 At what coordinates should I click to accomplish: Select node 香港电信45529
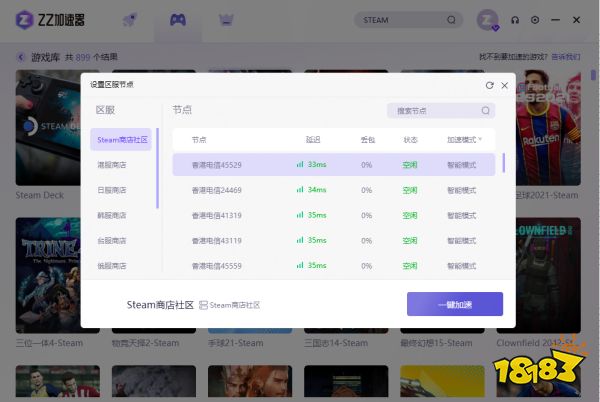click(334, 165)
